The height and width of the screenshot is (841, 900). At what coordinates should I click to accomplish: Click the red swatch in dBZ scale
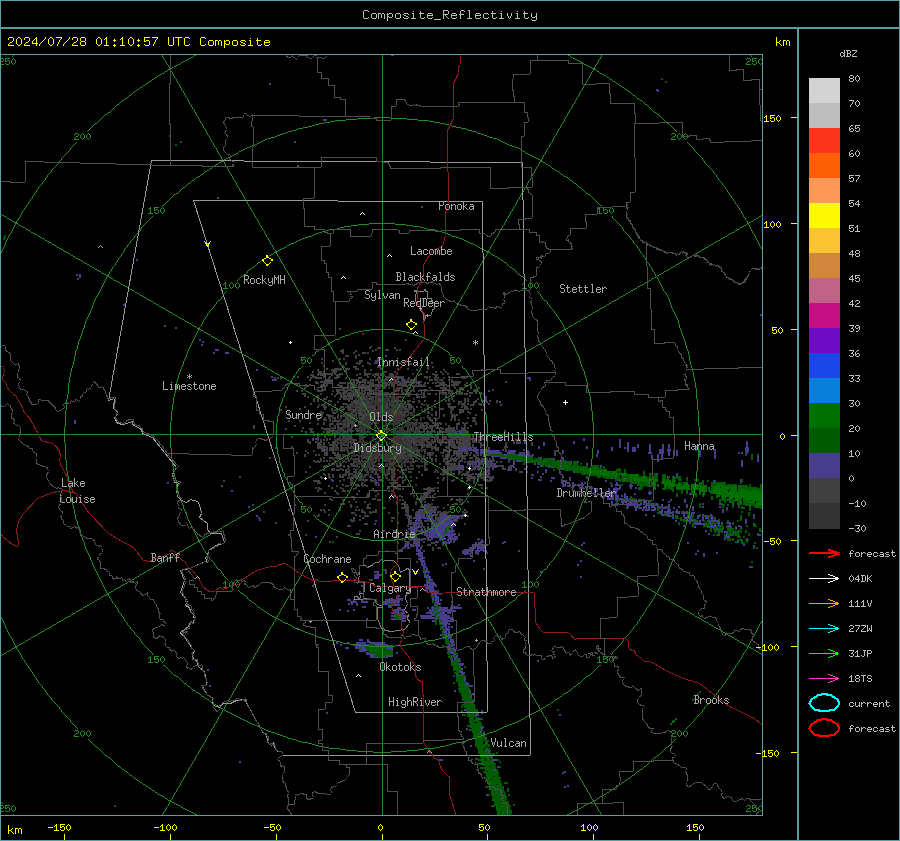coord(824,141)
